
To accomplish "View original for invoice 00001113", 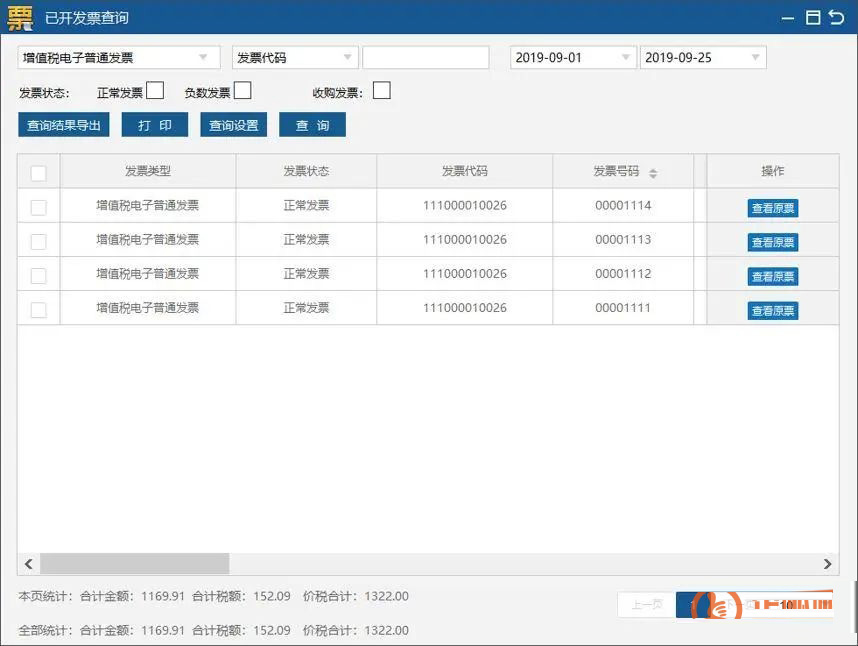I will (x=773, y=242).
